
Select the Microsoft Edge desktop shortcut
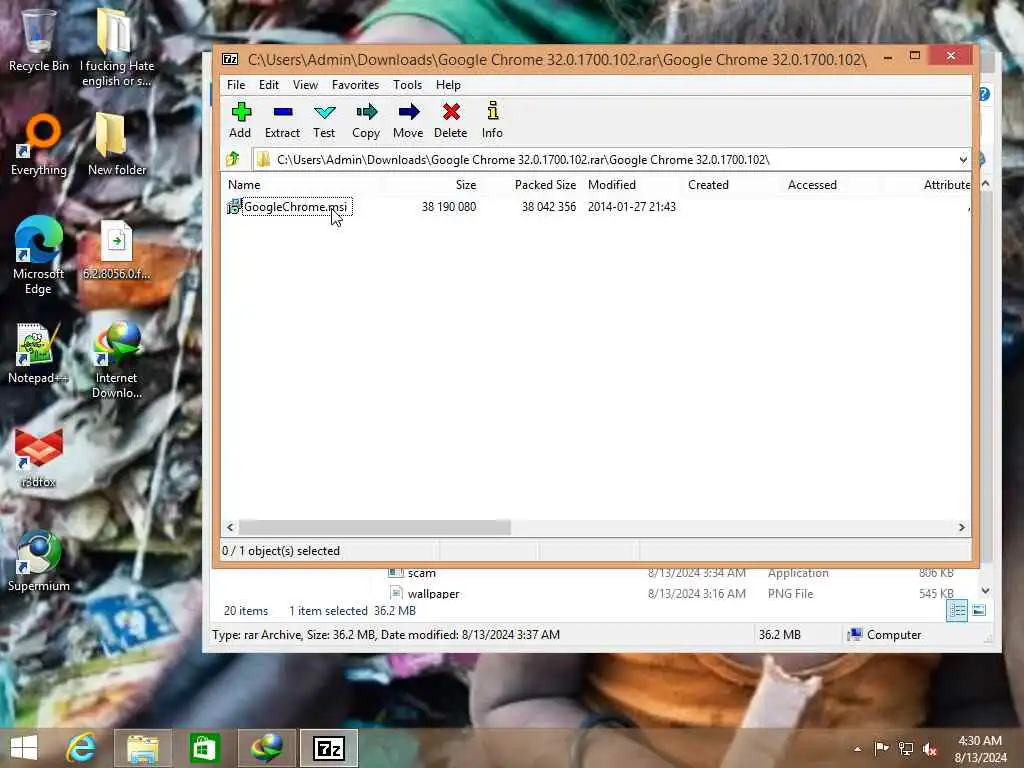pyautogui.click(x=38, y=255)
